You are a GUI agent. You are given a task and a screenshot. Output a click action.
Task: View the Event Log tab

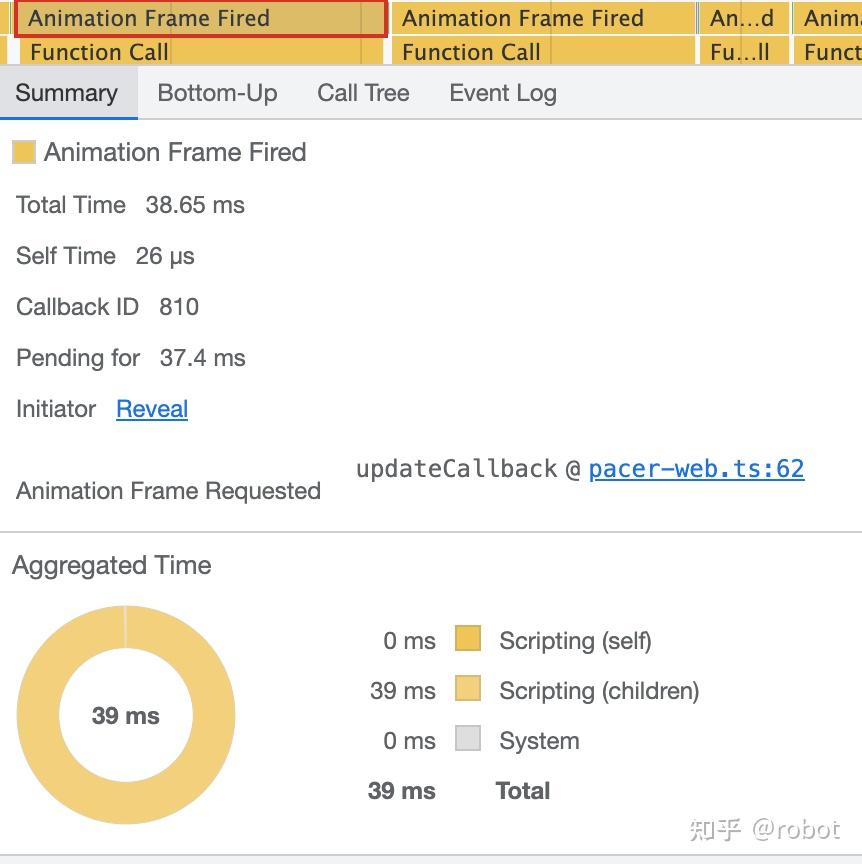pos(502,93)
